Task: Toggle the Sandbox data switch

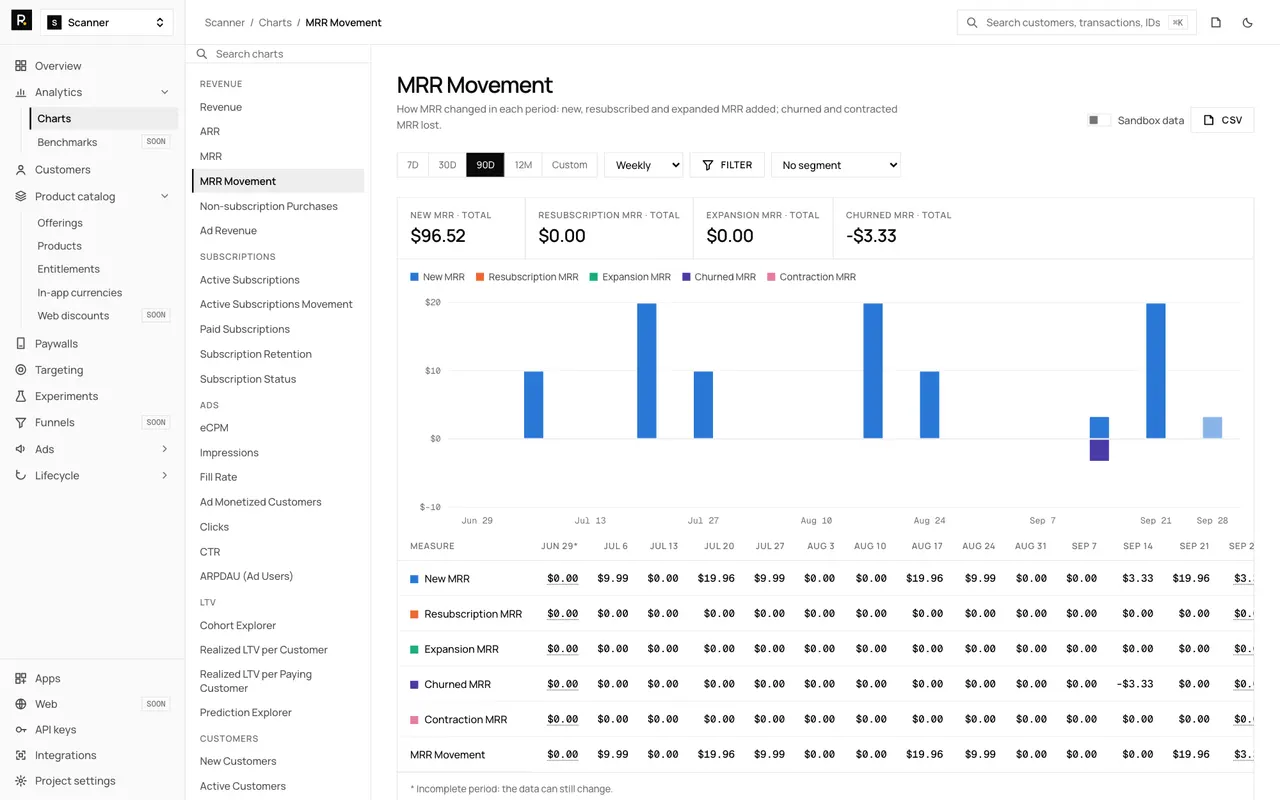Action: pyautogui.click(x=1099, y=120)
